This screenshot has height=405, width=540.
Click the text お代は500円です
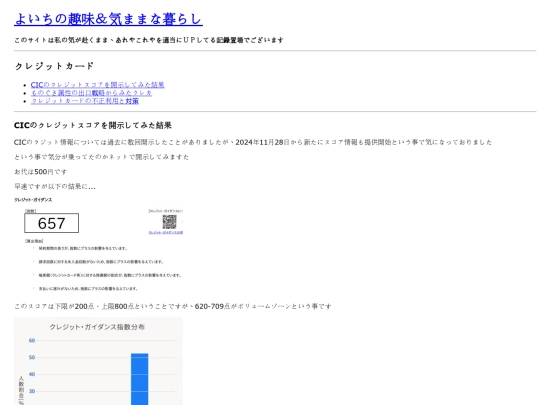41,172
